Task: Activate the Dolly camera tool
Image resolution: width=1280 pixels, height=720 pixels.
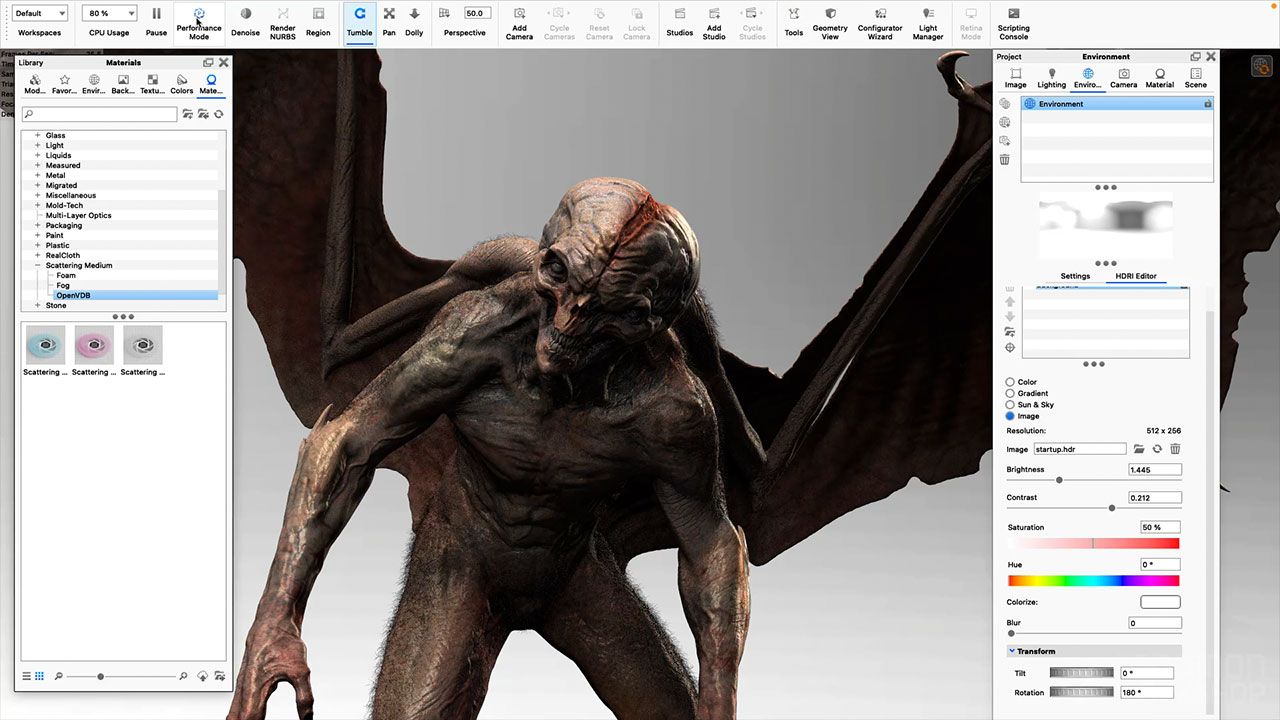Action: click(x=414, y=15)
